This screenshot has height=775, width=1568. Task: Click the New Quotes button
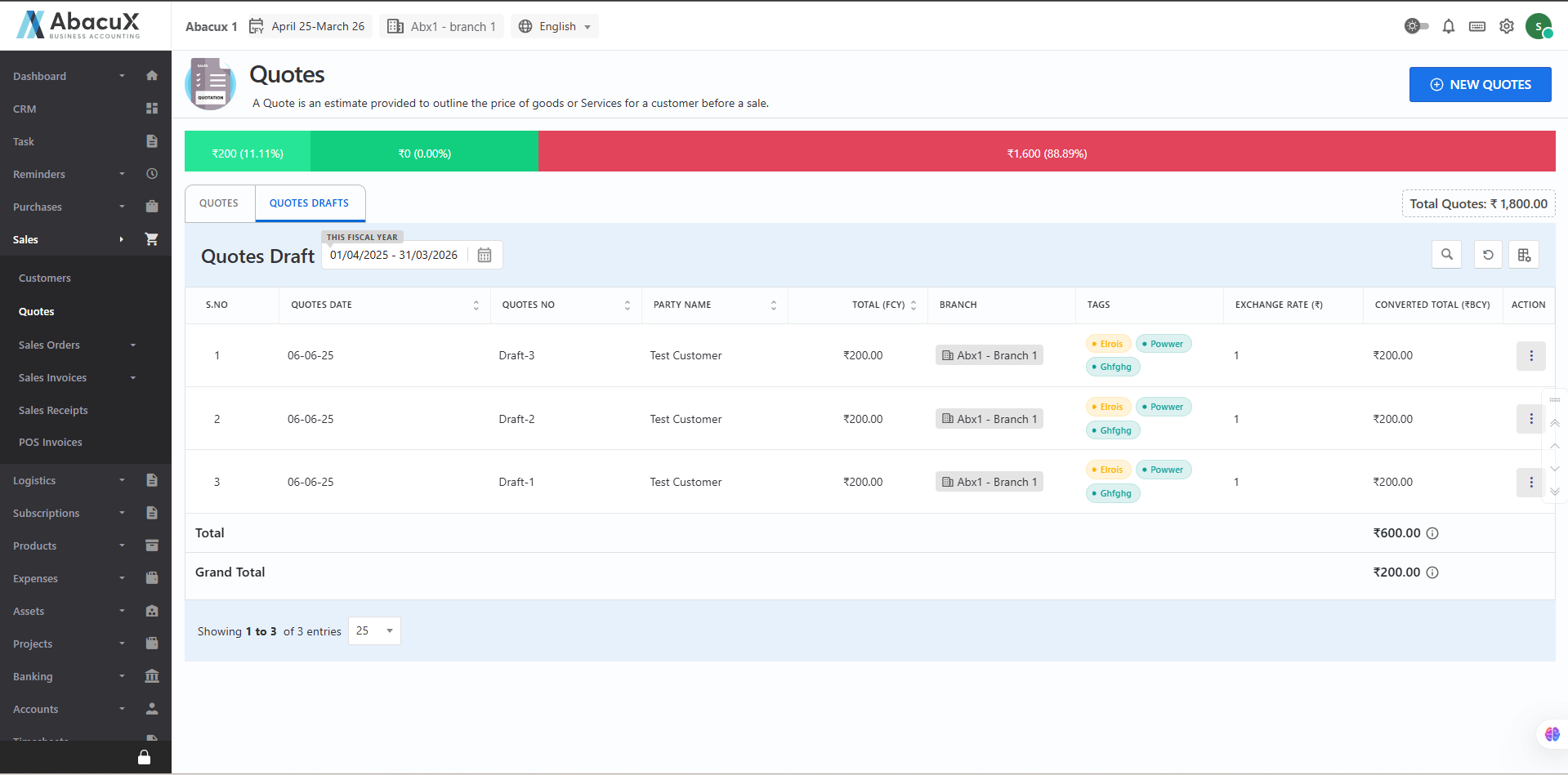1479,85
